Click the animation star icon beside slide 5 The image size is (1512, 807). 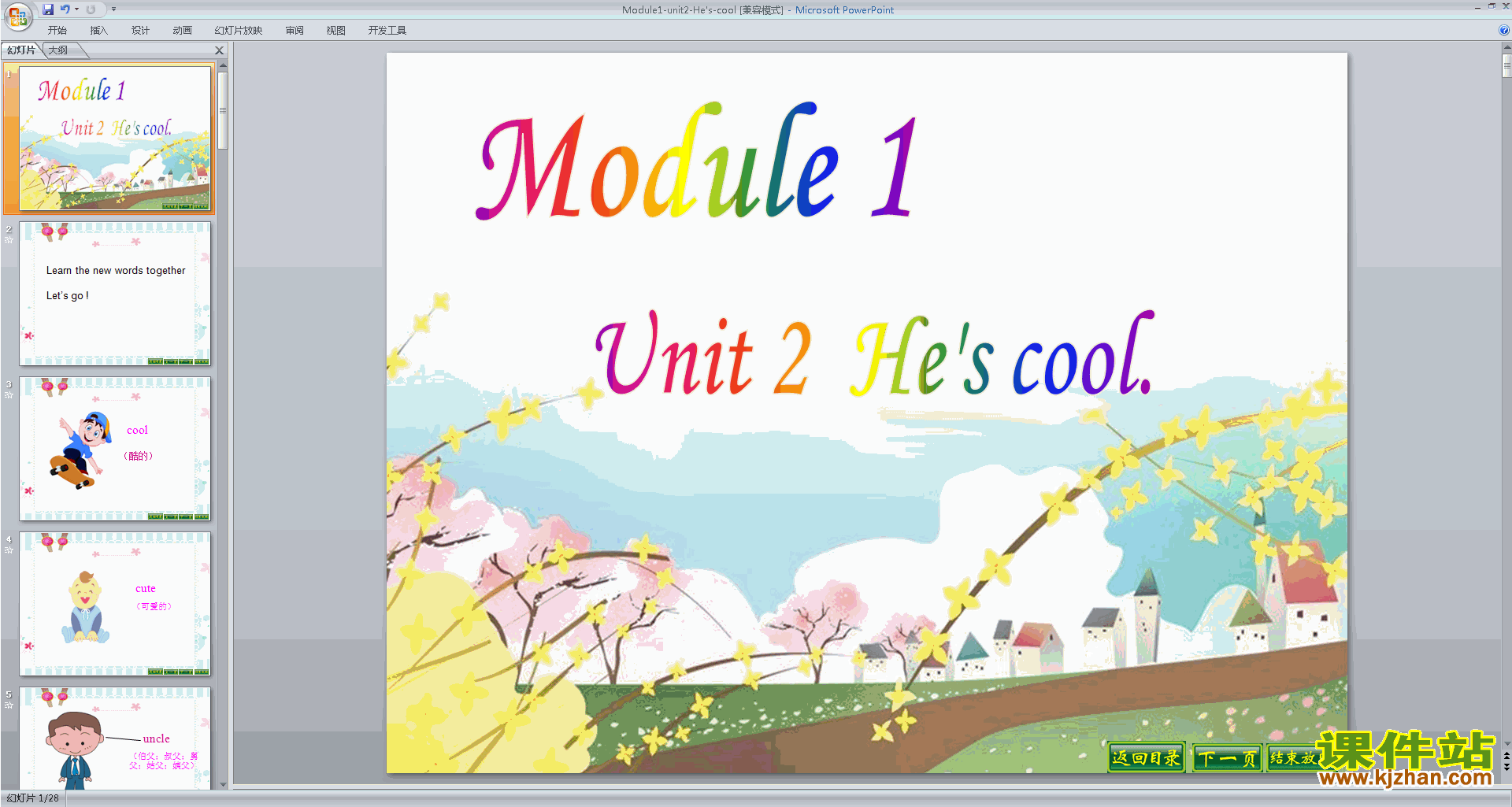point(9,705)
